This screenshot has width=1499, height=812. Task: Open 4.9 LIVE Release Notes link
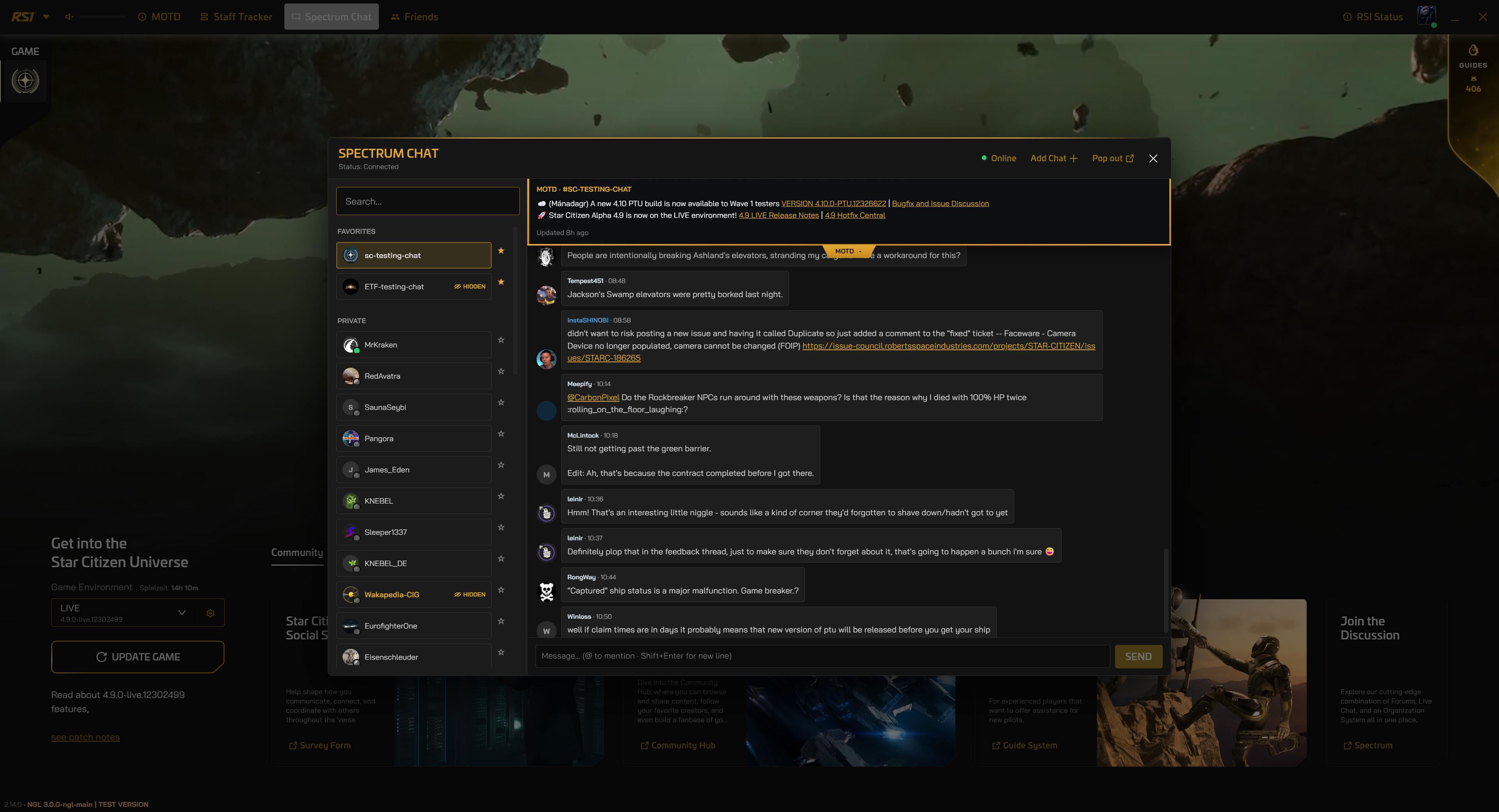778,215
